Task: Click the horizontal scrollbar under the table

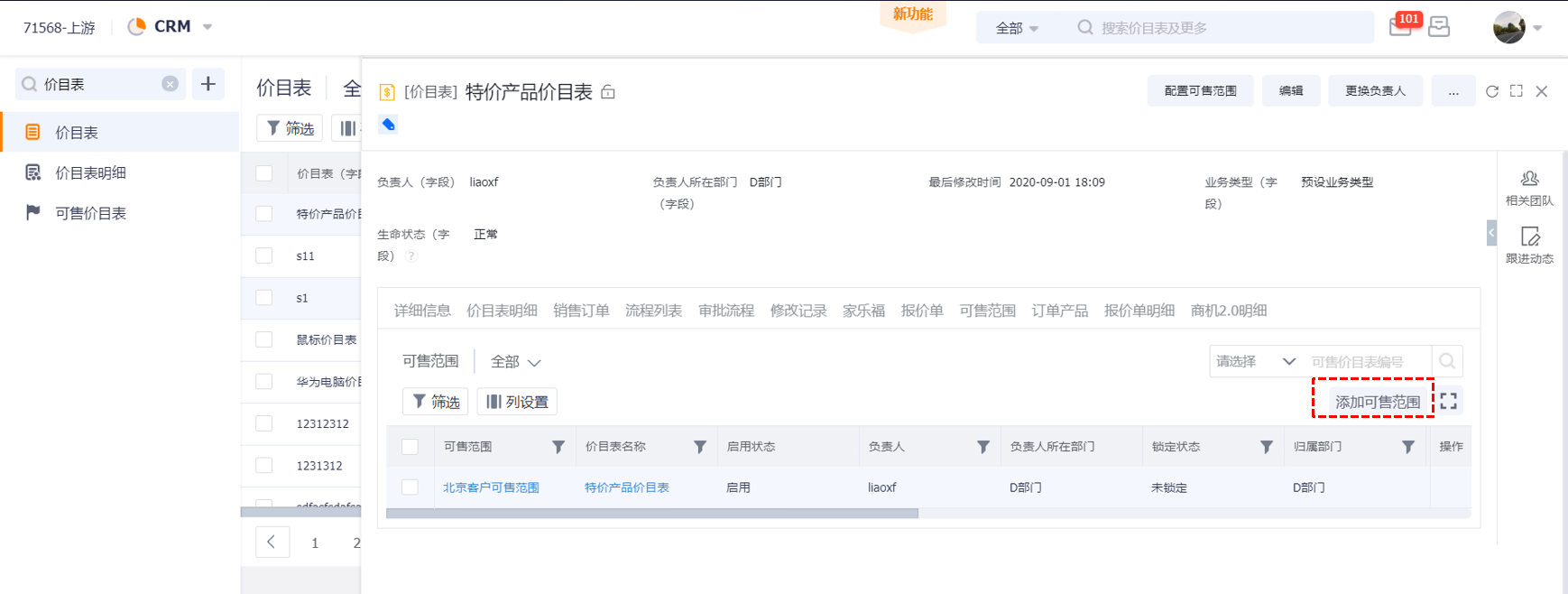Action: [x=651, y=514]
